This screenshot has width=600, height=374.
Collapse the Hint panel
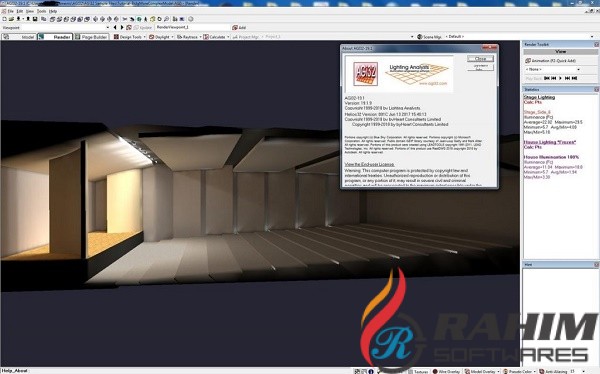click(596, 265)
